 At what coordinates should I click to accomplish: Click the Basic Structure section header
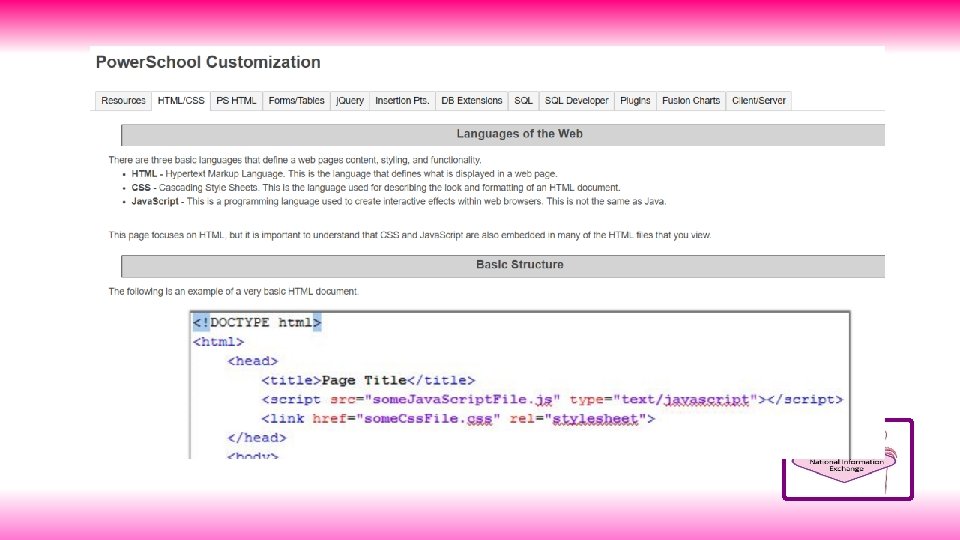503,266
